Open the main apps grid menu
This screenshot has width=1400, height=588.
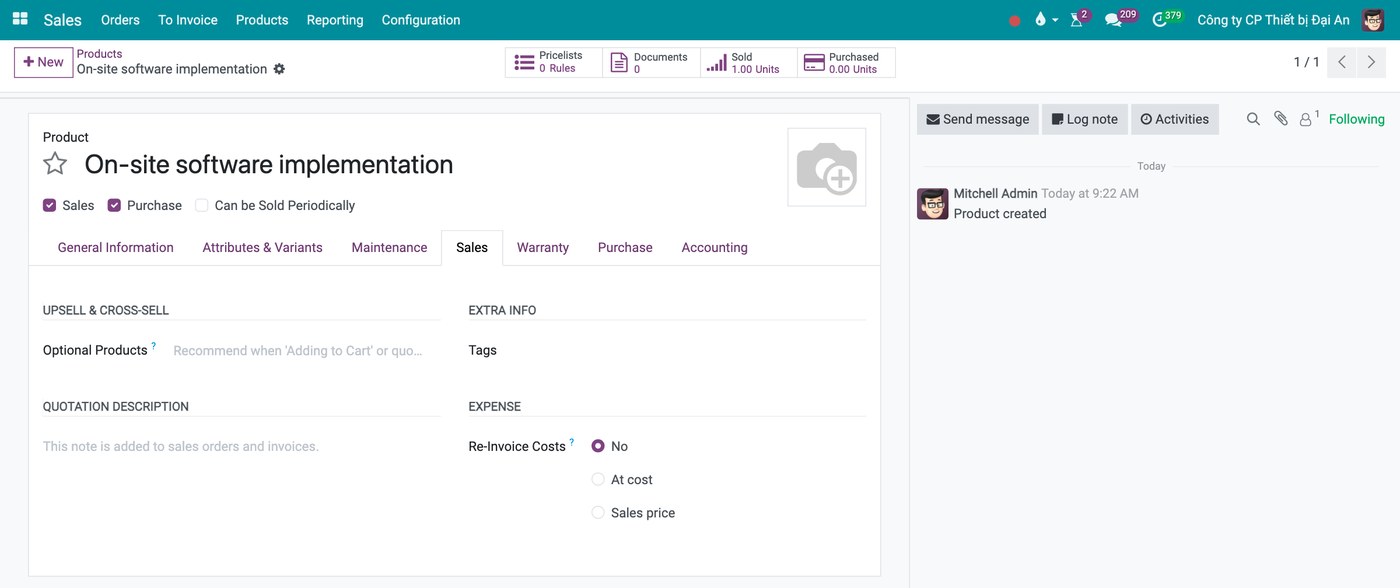(20, 19)
